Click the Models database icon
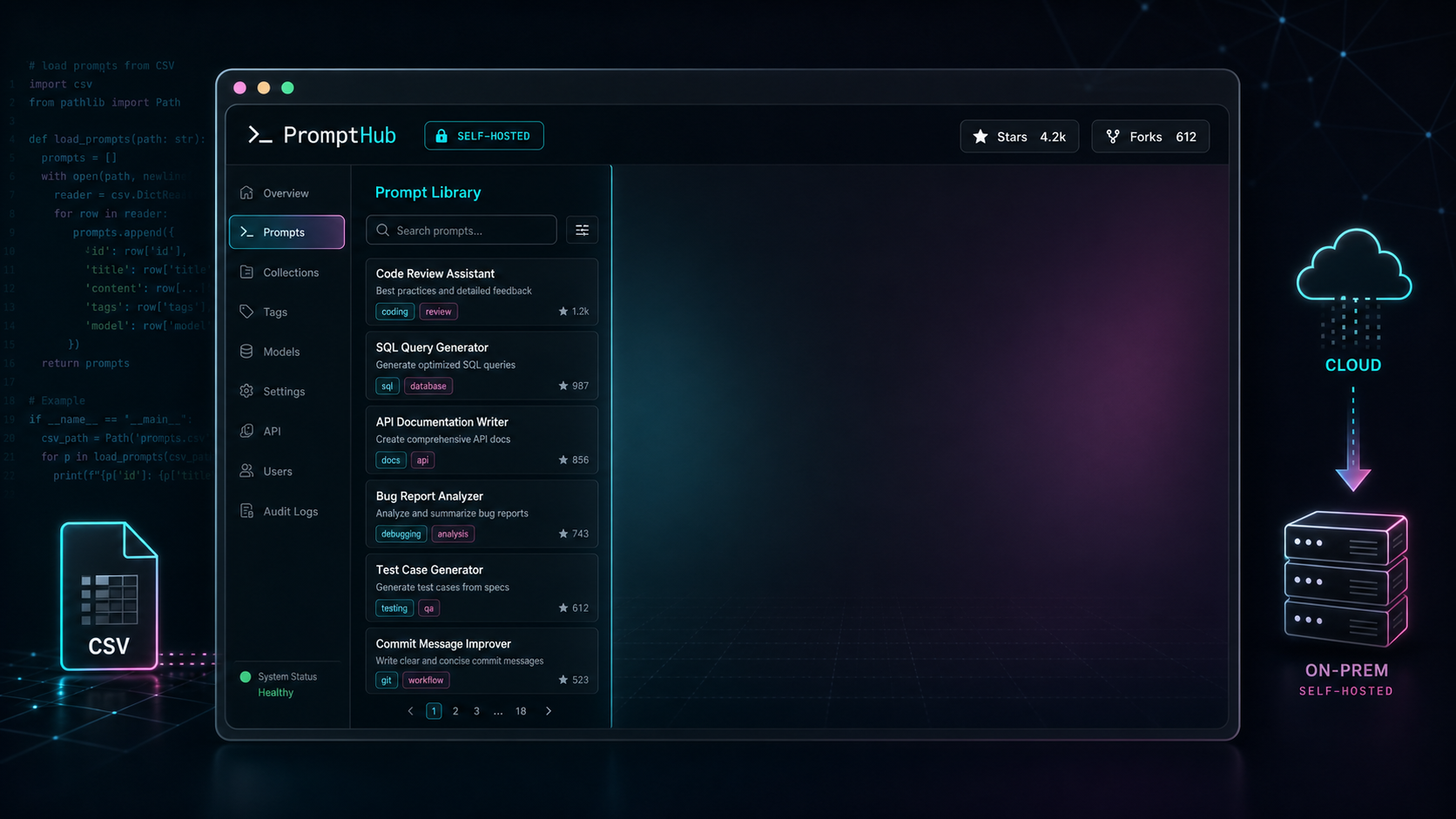 [x=246, y=352]
